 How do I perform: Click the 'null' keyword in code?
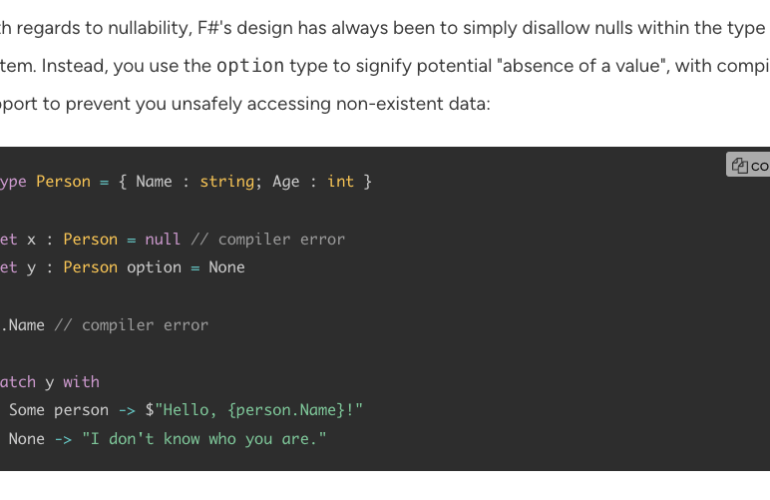click(x=163, y=239)
